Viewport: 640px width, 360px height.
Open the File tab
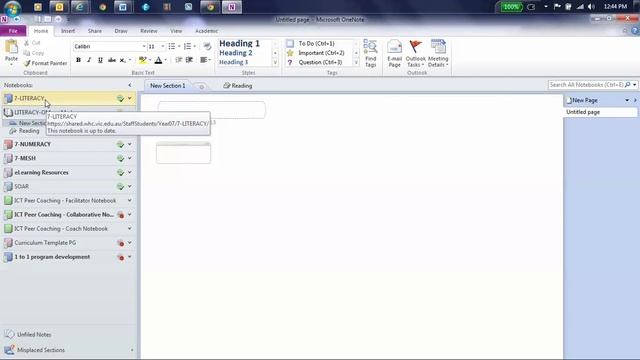(13, 31)
